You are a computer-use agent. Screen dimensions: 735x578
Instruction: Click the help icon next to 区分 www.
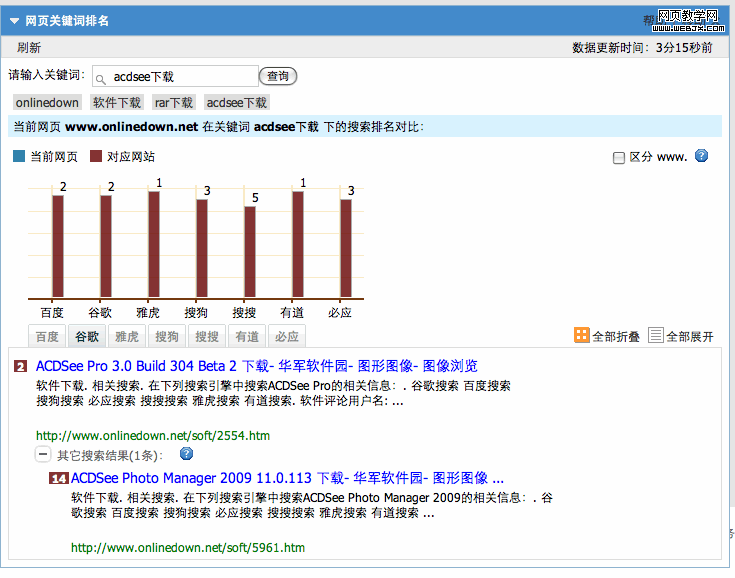click(701, 156)
